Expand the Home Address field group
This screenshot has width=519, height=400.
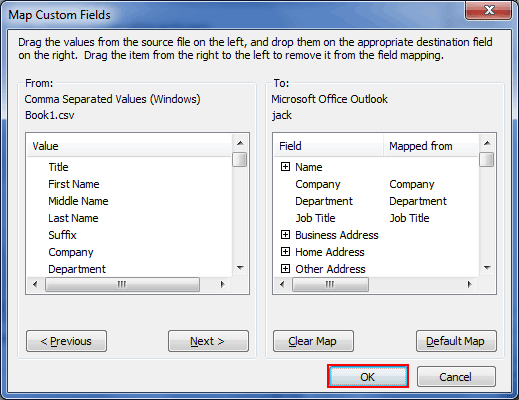[x=285, y=252]
